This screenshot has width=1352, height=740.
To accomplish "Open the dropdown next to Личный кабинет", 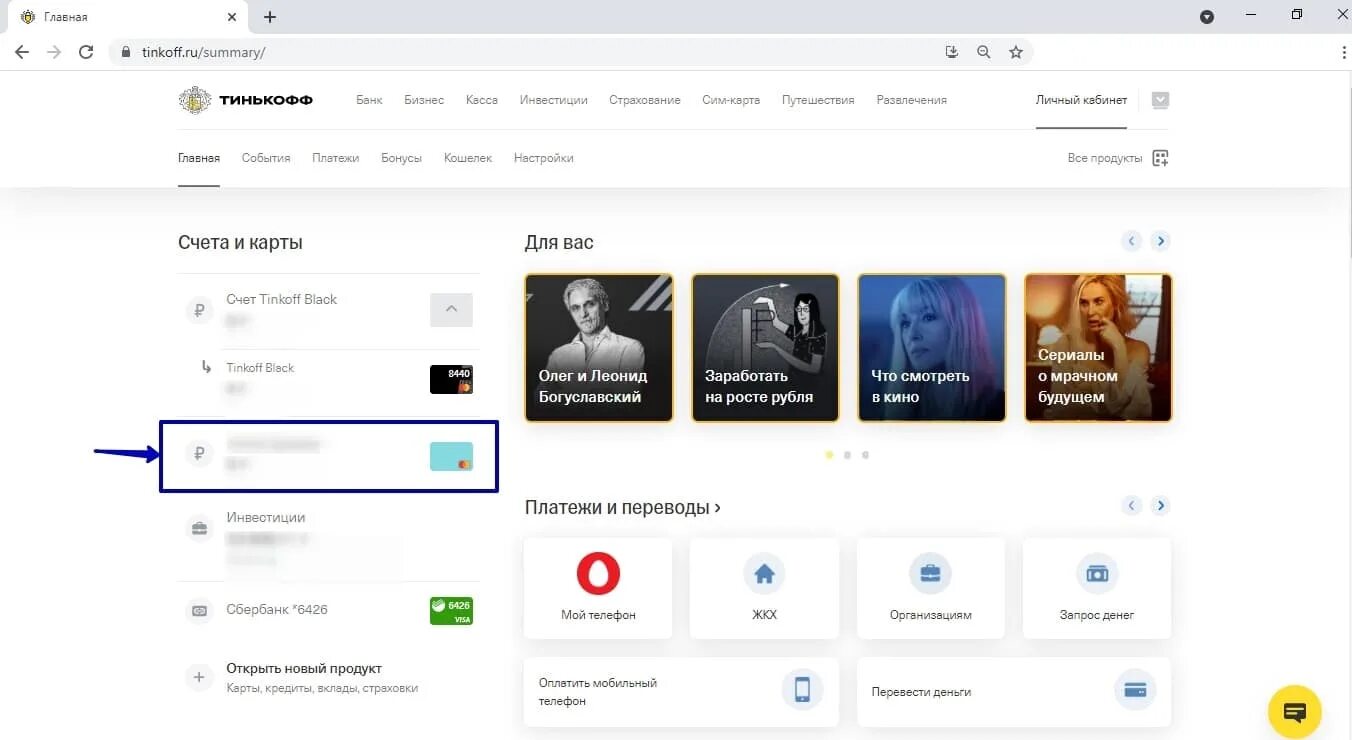I will point(1160,100).
